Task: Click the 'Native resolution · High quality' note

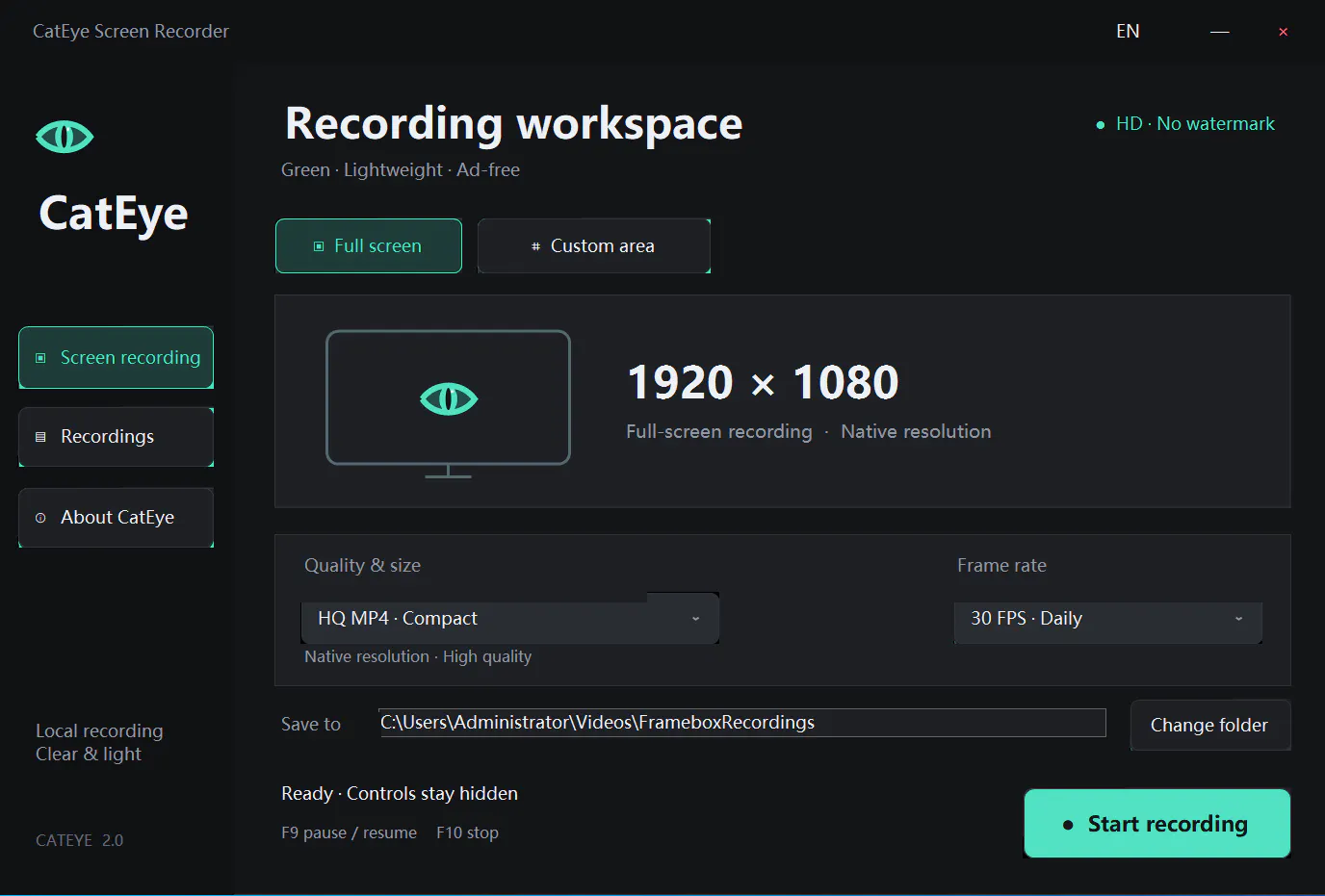Action: [x=418, y=656]
